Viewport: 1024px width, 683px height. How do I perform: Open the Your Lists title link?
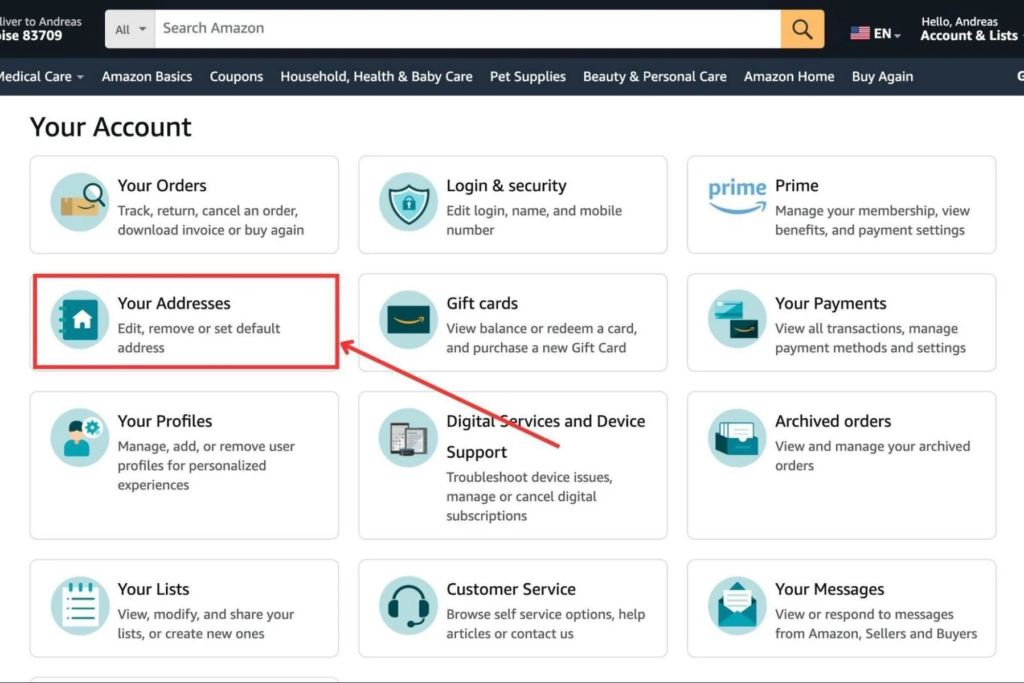pos(153,589)
